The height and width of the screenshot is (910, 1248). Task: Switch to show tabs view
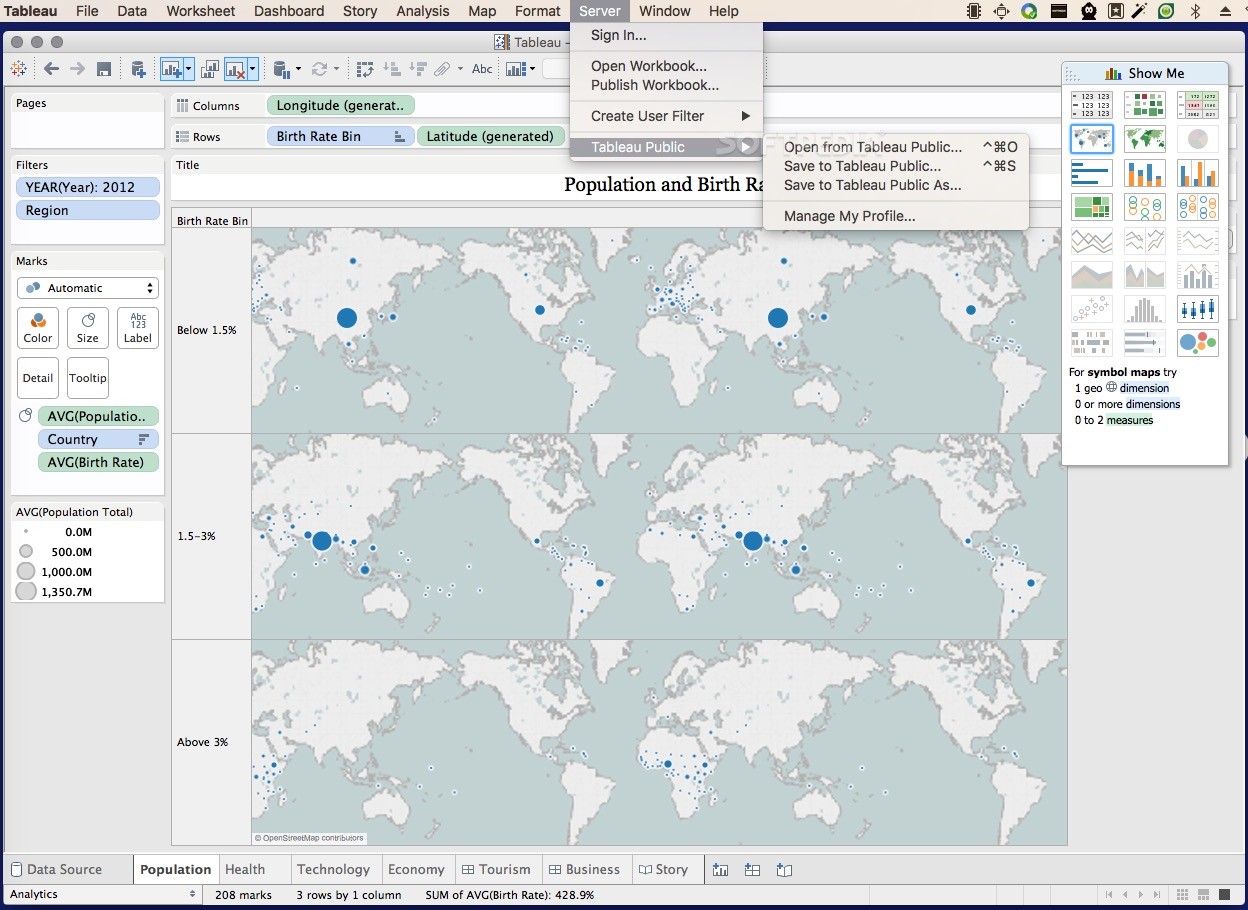click(1227, 894)
